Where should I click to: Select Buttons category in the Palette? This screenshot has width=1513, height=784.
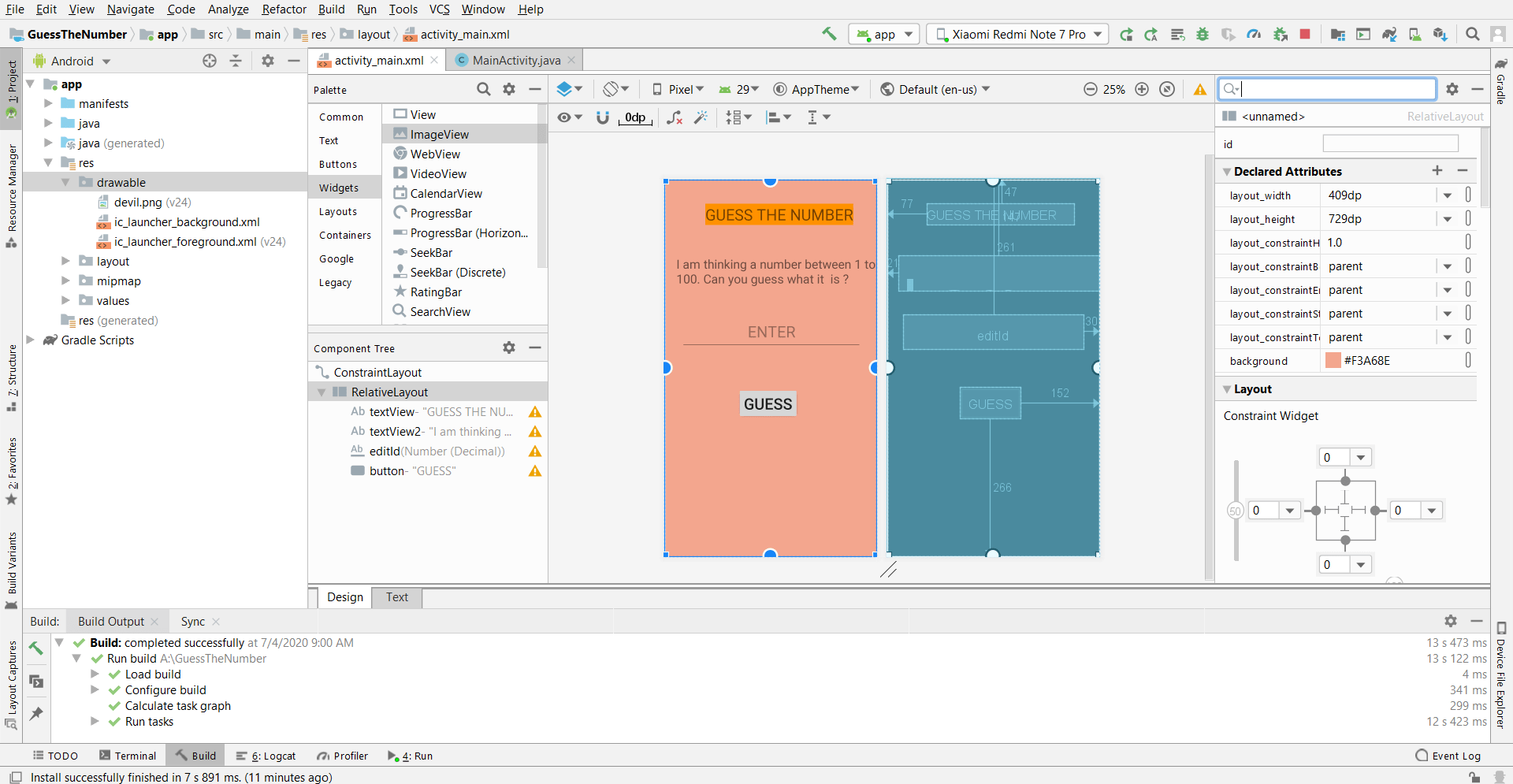(x=338, y=164)
